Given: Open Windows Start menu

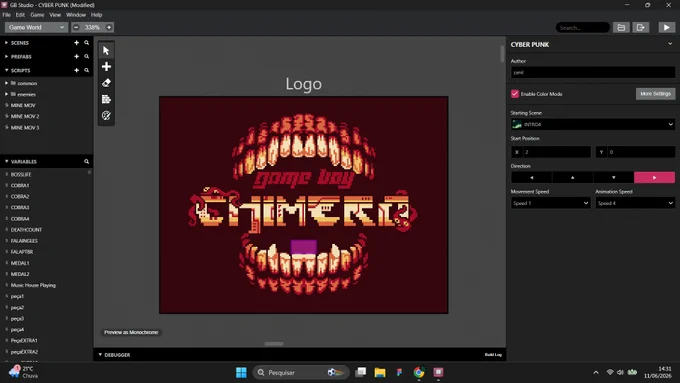Looking at the screenshot, I should 241,372.
